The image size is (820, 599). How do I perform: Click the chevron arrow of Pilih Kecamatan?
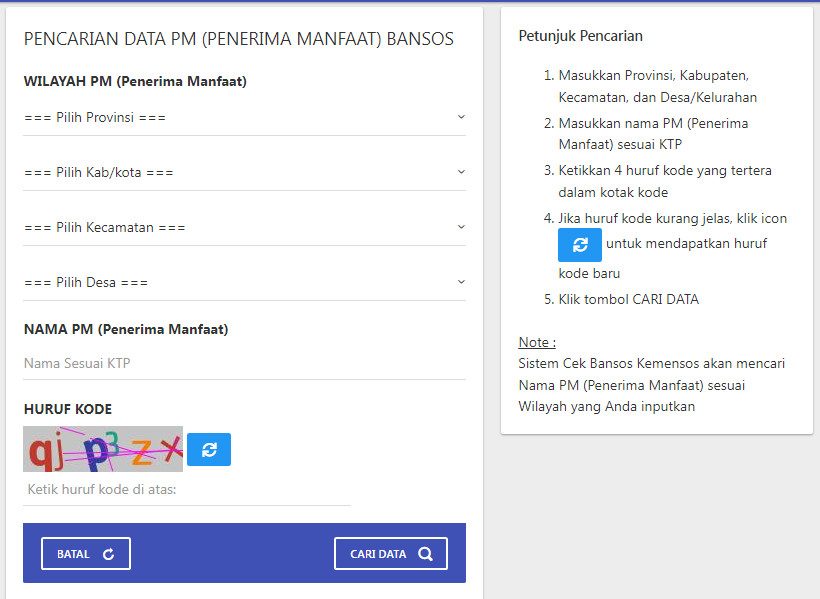461,227
